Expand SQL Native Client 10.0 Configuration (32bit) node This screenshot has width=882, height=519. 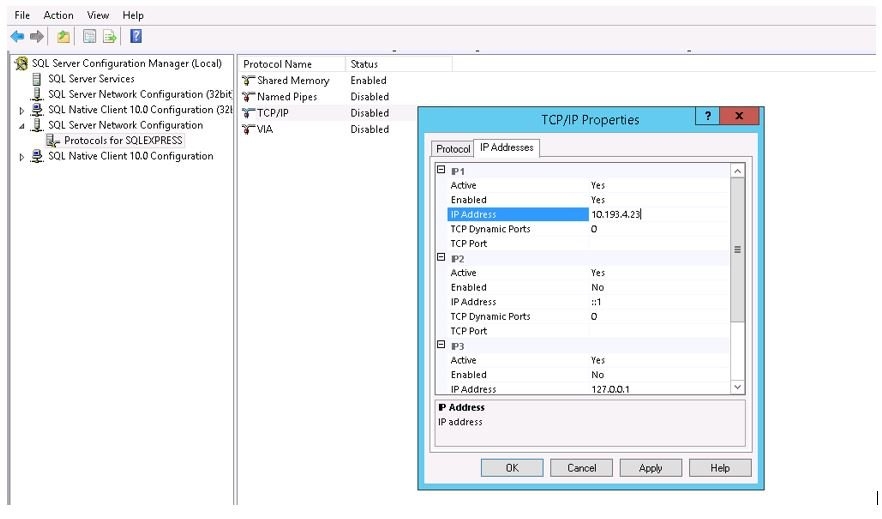pos(22,110)
